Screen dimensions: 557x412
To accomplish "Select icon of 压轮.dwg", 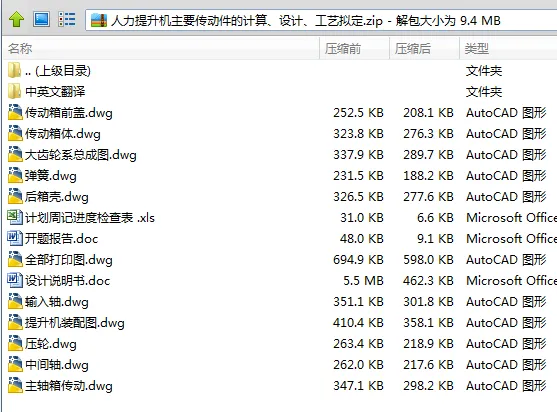I will click(x=15, y=343).
